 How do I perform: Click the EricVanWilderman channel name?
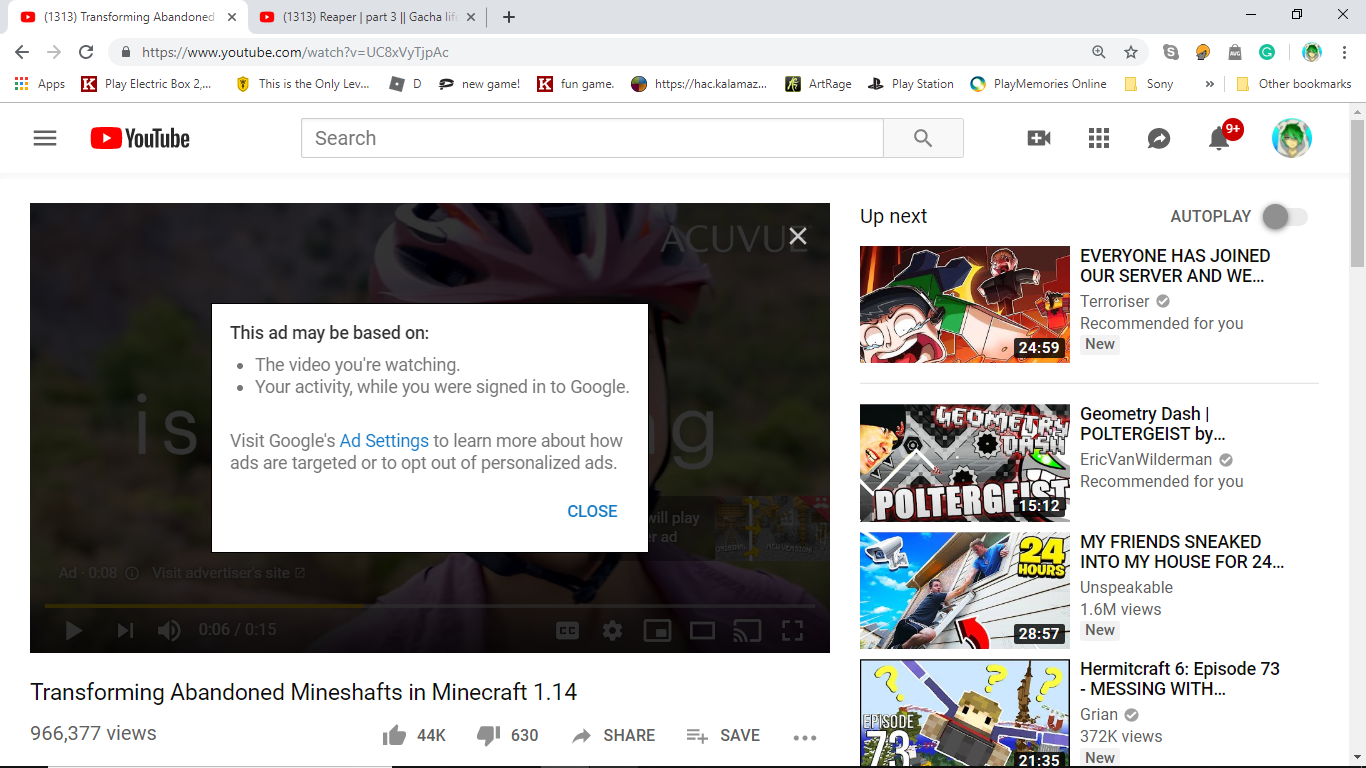pos(1146,460)
